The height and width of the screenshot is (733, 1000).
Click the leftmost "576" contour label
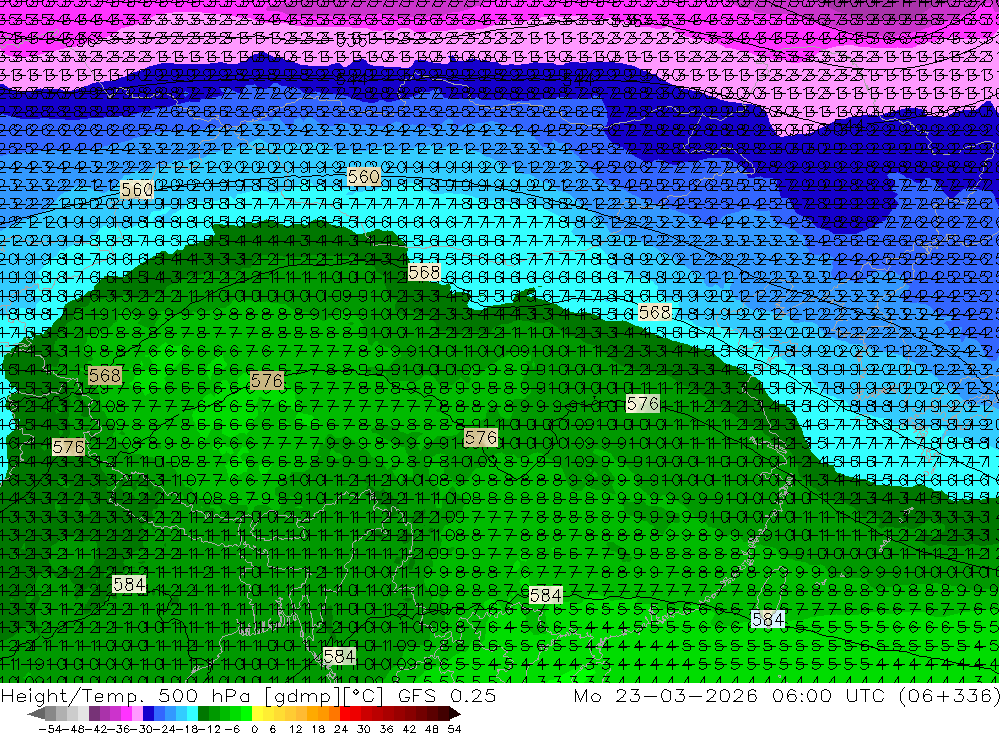[68, 447]
